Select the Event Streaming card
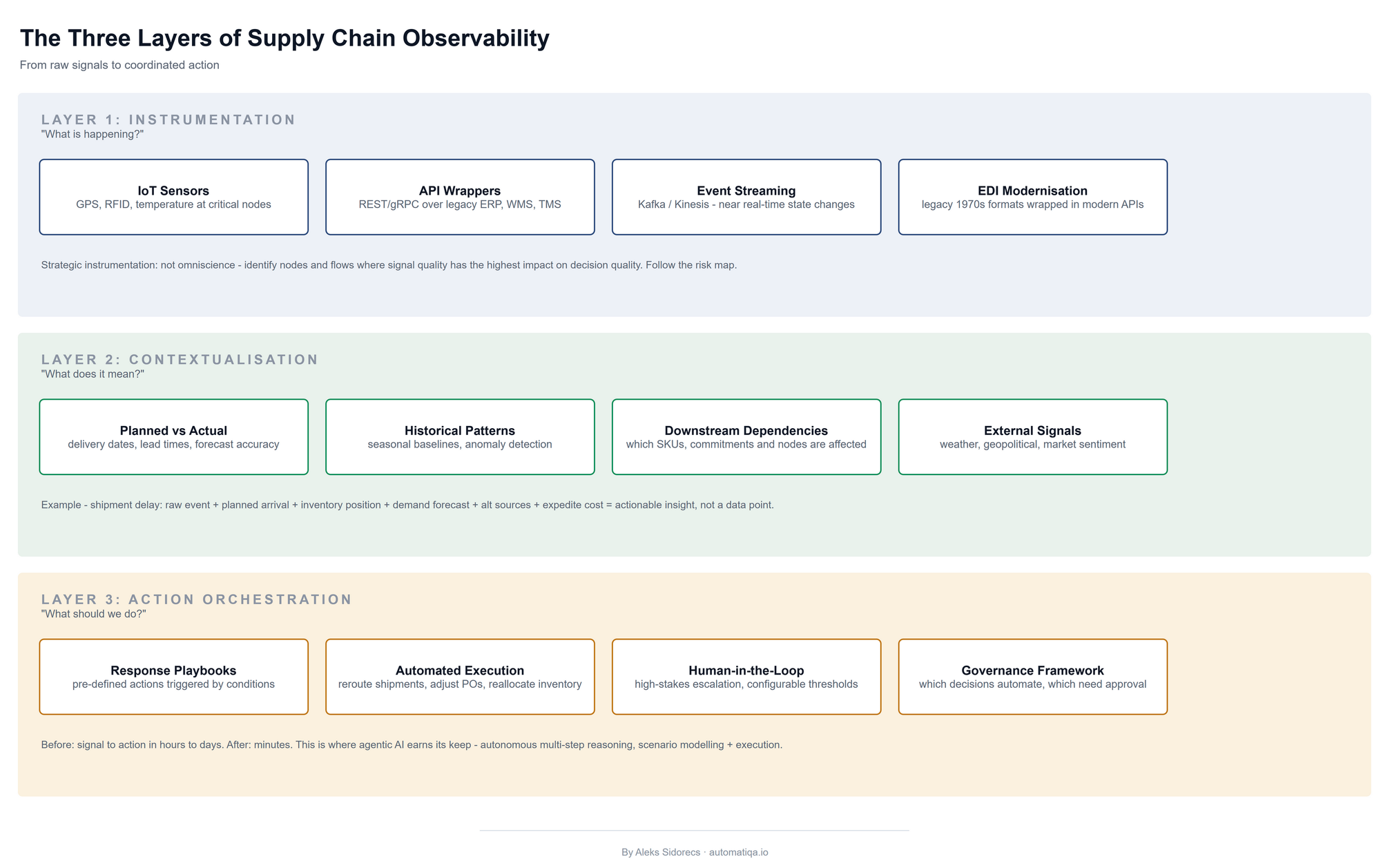 pos(746,197)
